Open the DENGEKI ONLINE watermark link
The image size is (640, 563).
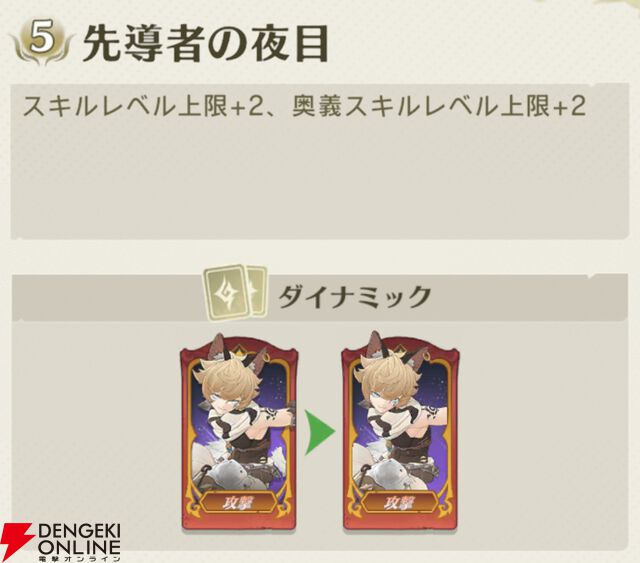[x=60, y=542]
